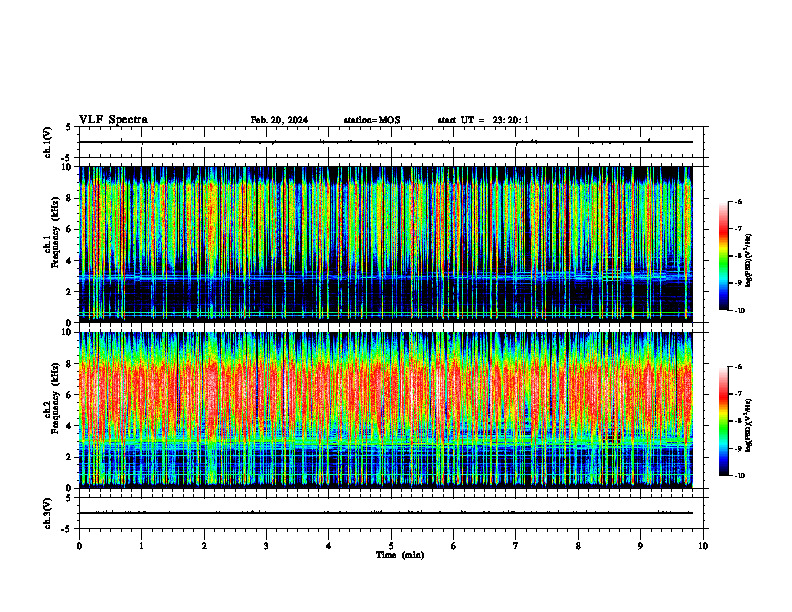Click the "ch.1(V)" waveform axis label
This screenshot has width=792, height=612.
pyautogui.click(x=48, y=142)
